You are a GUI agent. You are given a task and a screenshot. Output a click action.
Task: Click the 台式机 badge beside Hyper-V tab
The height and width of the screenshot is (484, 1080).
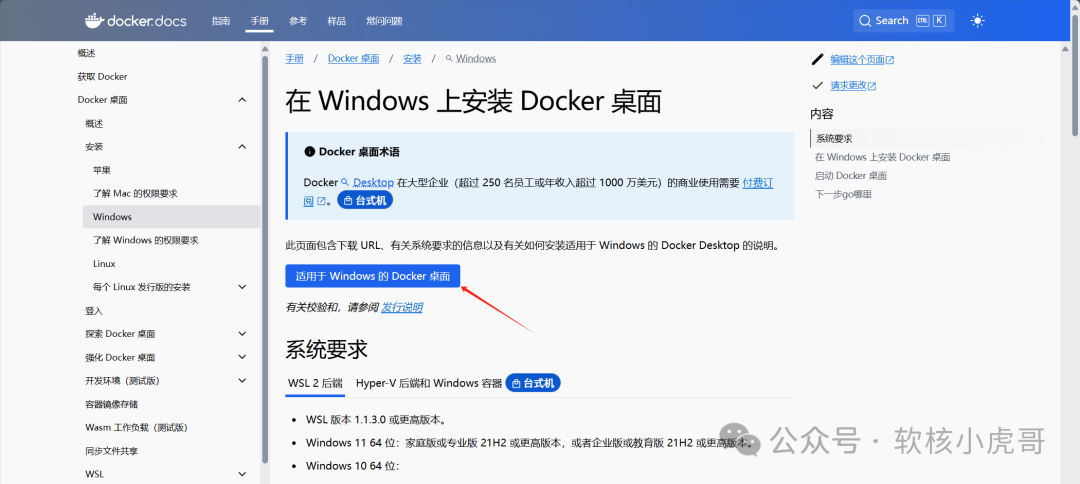(533, 383)
